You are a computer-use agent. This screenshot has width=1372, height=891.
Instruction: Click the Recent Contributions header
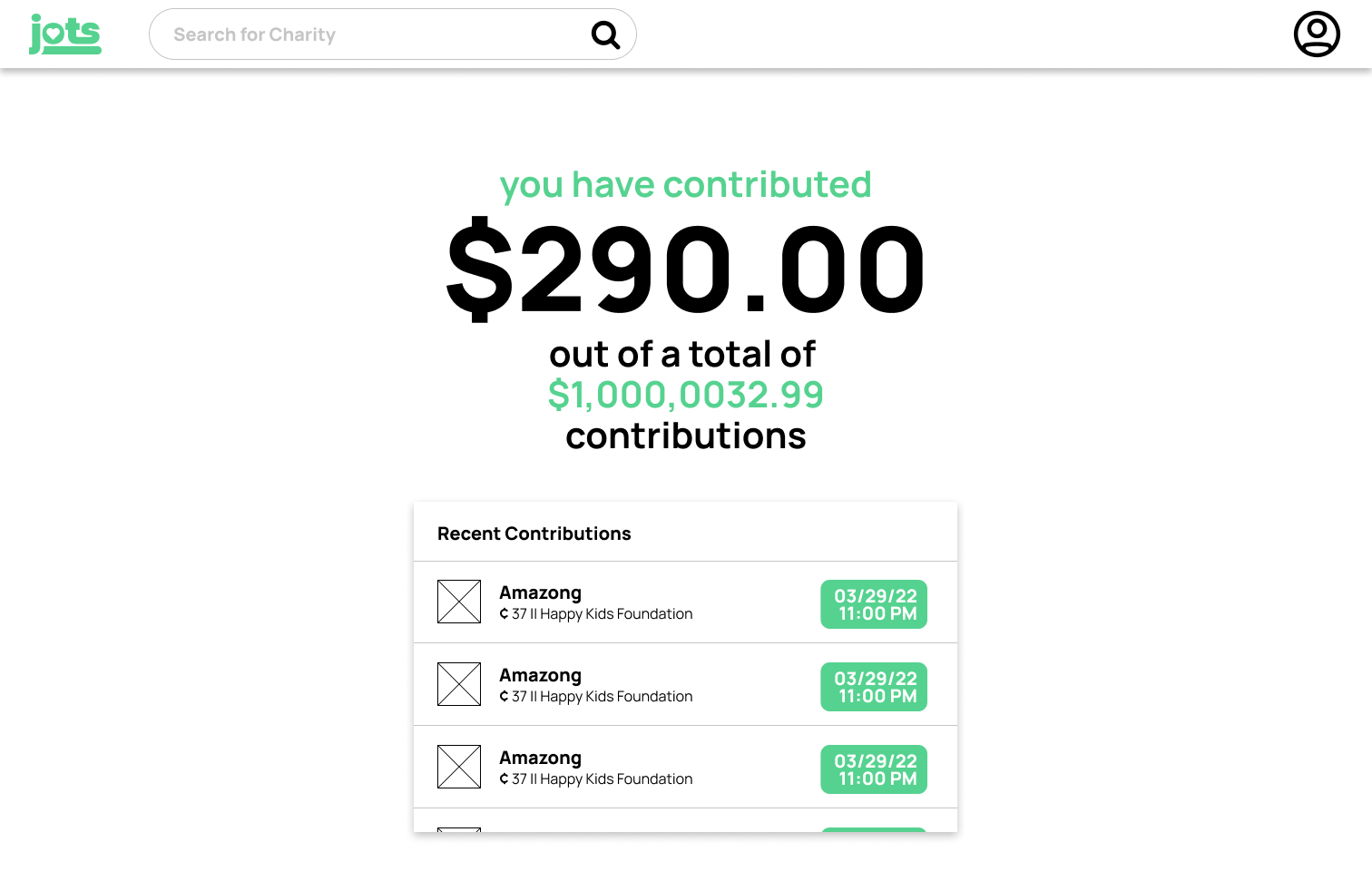[x=534, y=534]
